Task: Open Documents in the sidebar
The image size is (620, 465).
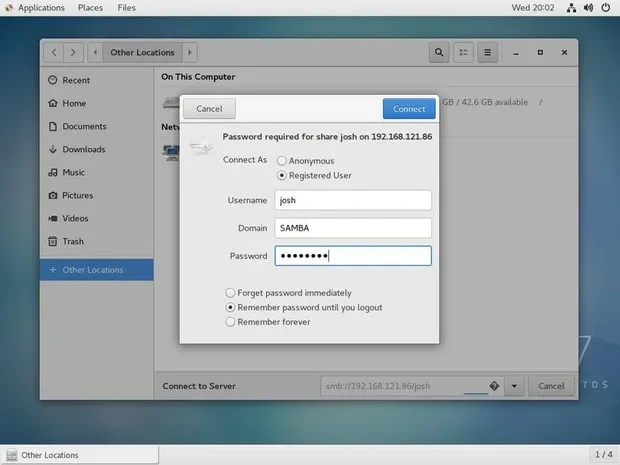Action: point(96,127)
